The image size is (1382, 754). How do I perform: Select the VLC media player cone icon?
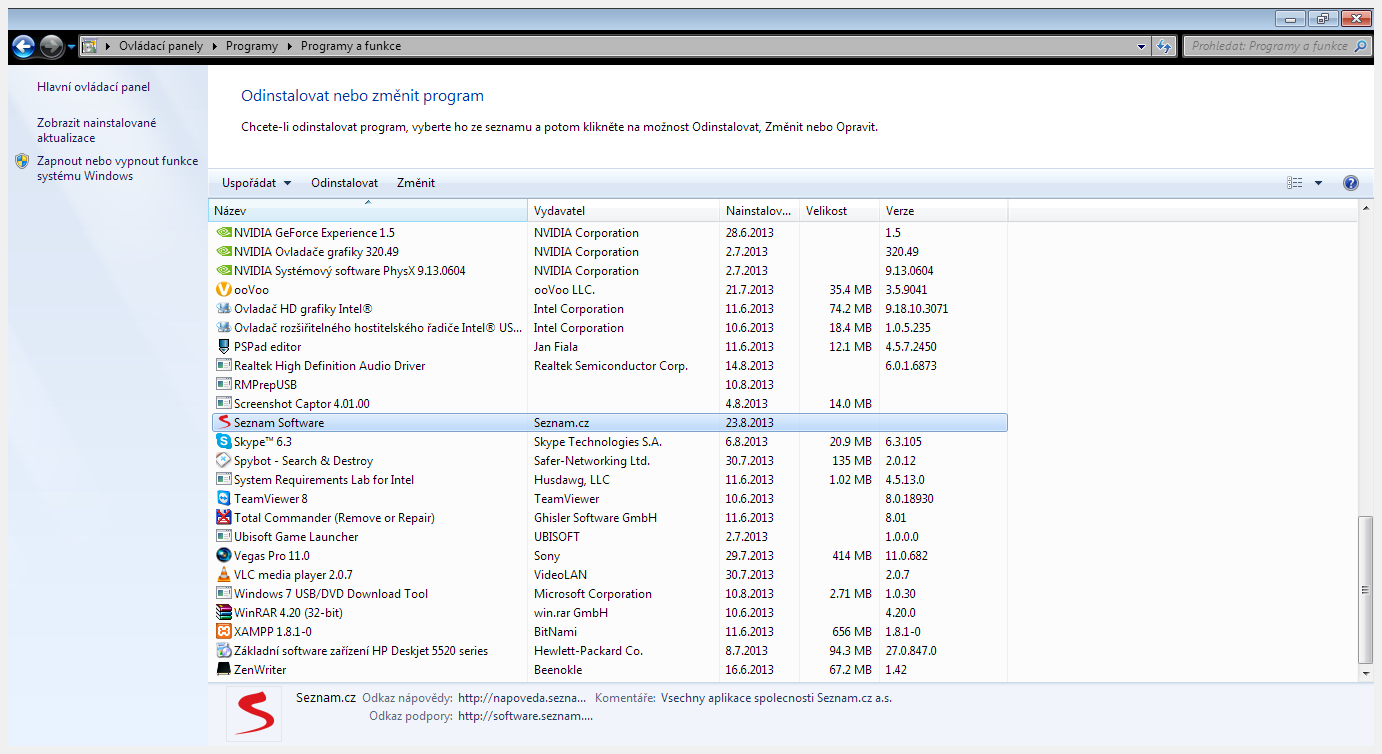[224, 575]
